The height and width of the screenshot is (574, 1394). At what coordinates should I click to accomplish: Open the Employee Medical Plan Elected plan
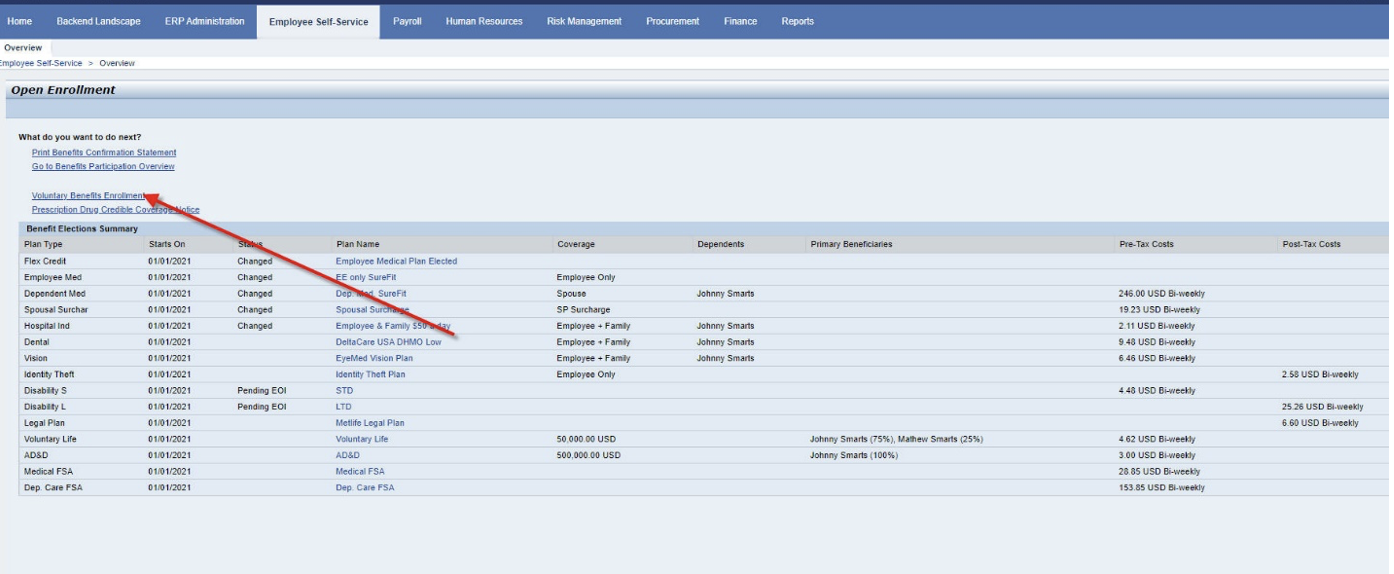[396, 261]
